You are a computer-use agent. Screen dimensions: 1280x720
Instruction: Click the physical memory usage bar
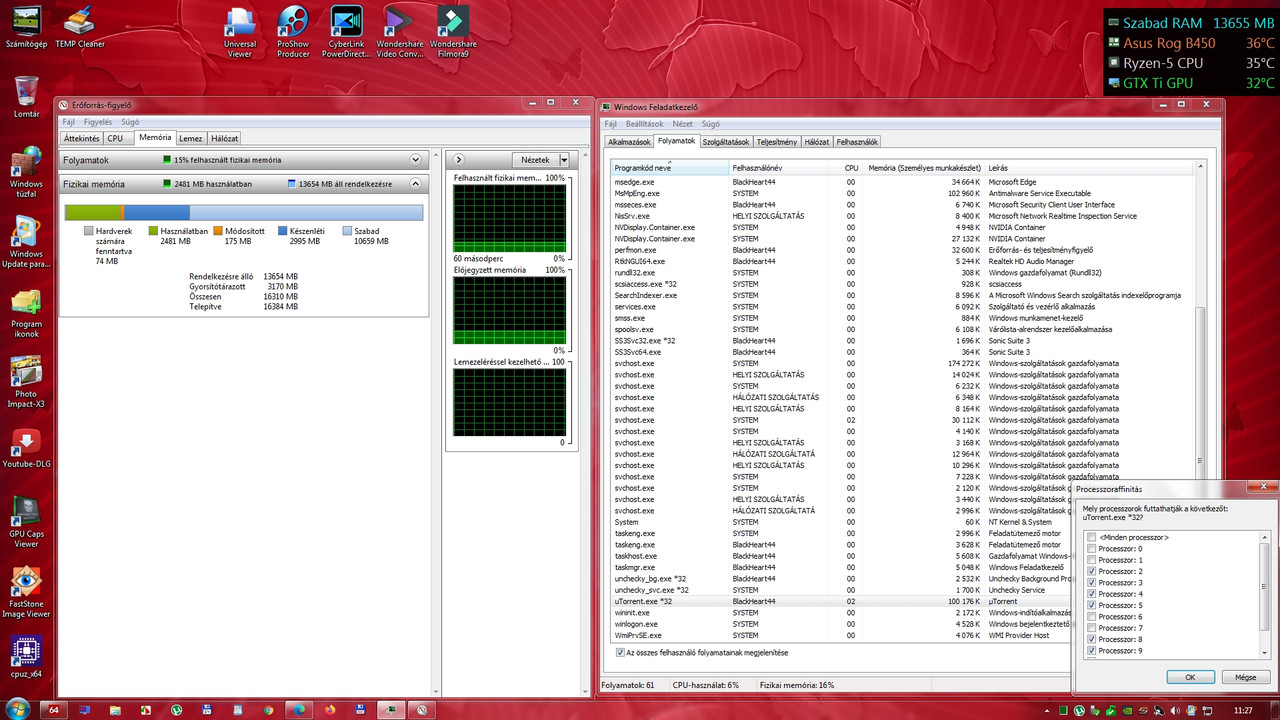click(244, 212)
